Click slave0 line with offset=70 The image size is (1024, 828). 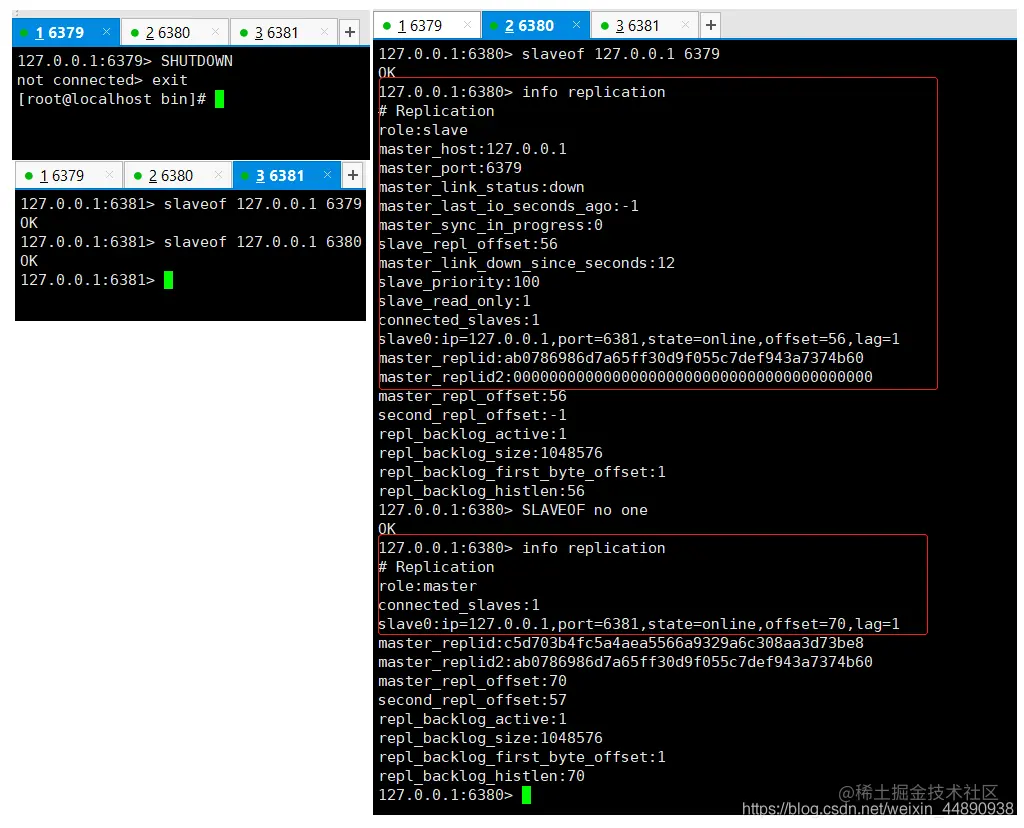coord(639,624)
